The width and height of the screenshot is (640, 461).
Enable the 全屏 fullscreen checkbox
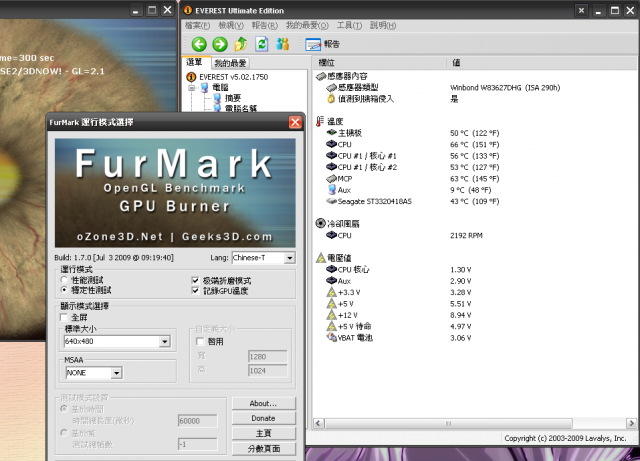[x=64, y=317]
